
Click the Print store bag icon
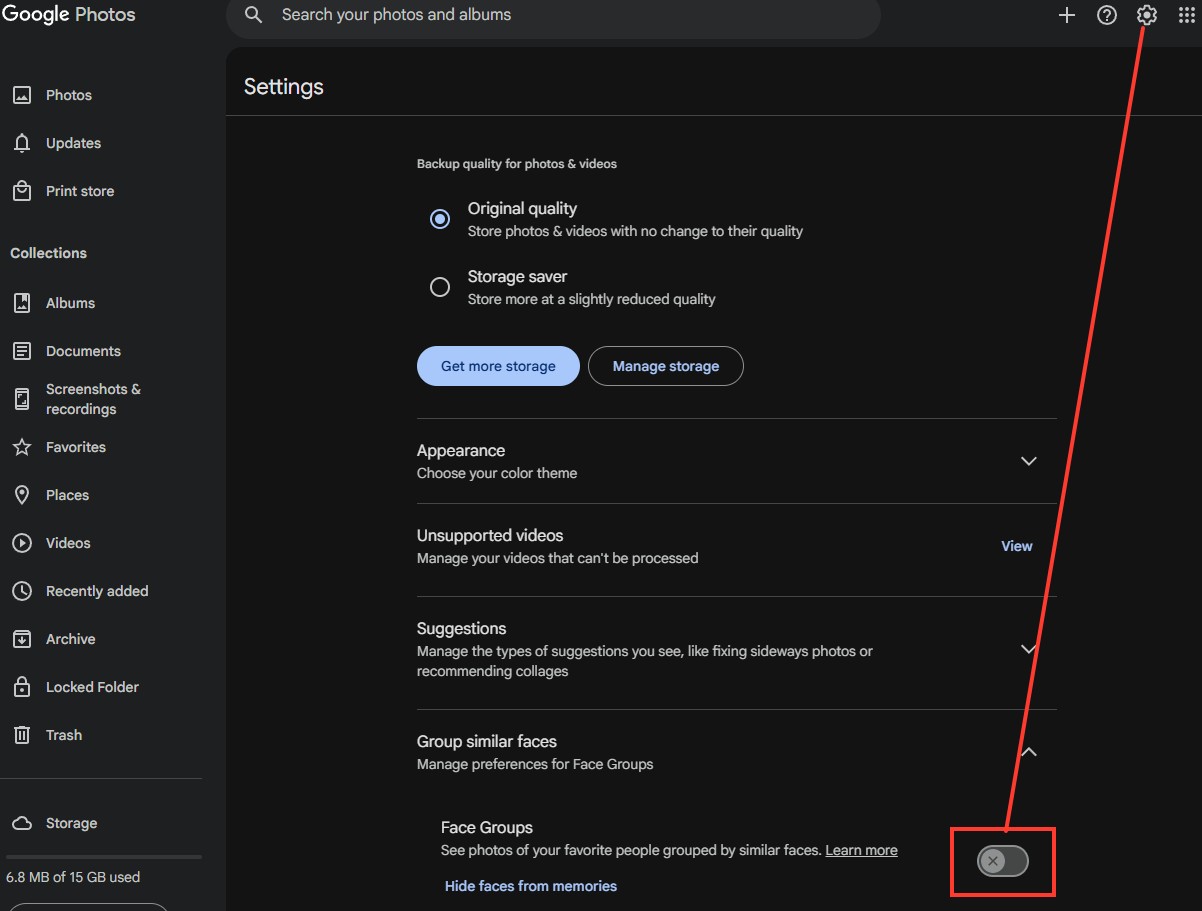22,191
